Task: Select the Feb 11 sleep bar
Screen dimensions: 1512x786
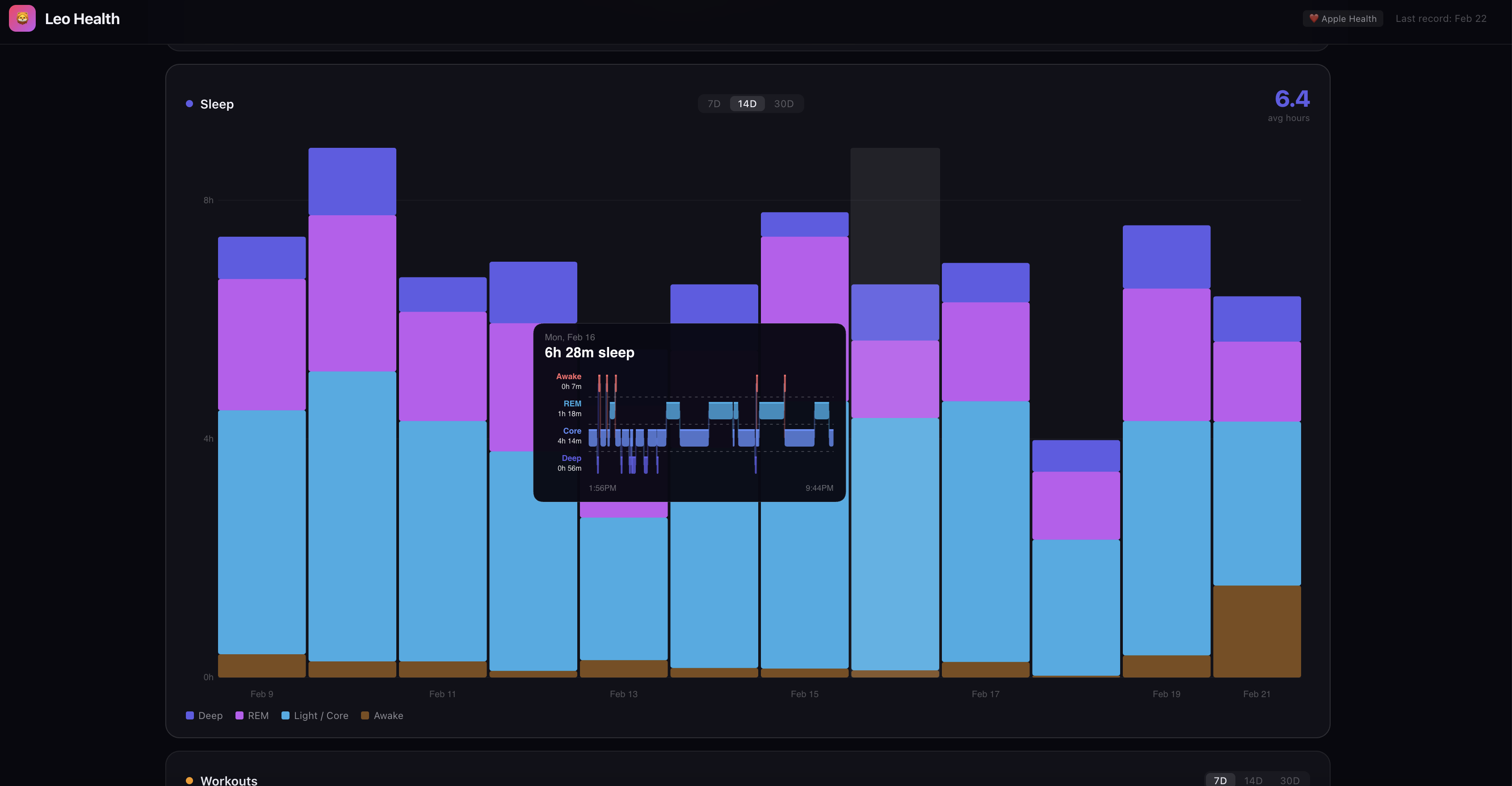Action: (443, 477)
